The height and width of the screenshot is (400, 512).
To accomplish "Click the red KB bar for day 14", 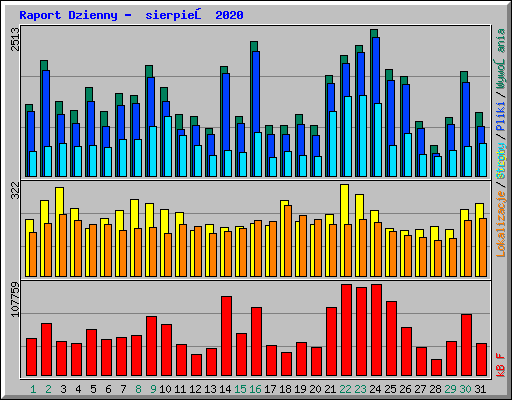I will click(227, 336).
